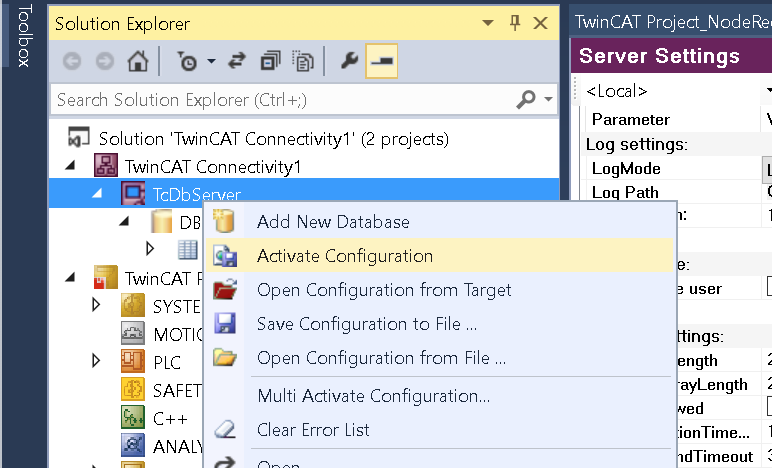Click the database cylinder icon in tree
Image resolution: width=772 pixels, height=468 pixels.
click(x=161, y=221)
